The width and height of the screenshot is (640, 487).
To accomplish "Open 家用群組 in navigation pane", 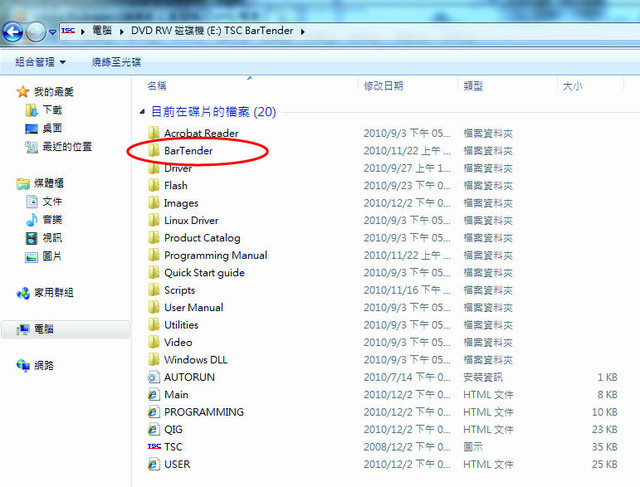I will tap(53, 293).
